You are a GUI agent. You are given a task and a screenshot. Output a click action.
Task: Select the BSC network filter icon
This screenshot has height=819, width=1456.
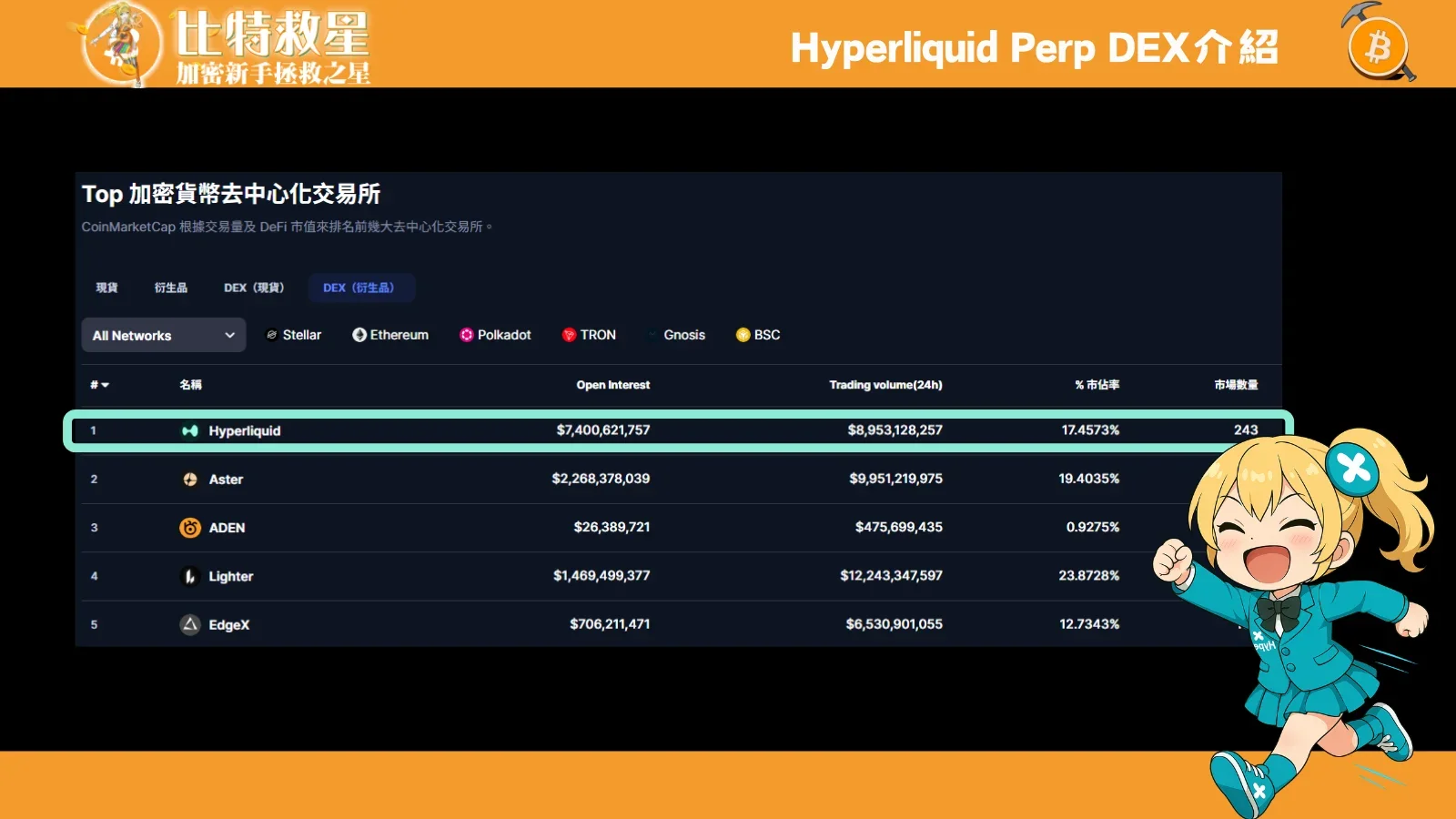[x=743, y=335]
